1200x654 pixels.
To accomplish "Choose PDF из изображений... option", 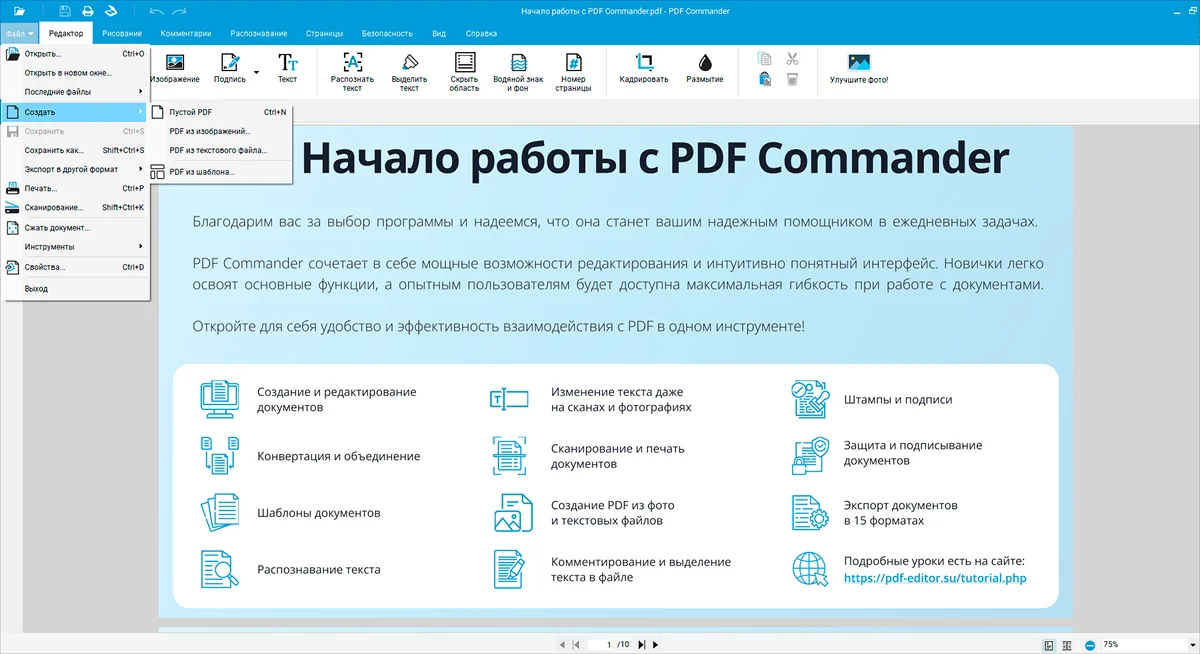I will click(220, 131).
